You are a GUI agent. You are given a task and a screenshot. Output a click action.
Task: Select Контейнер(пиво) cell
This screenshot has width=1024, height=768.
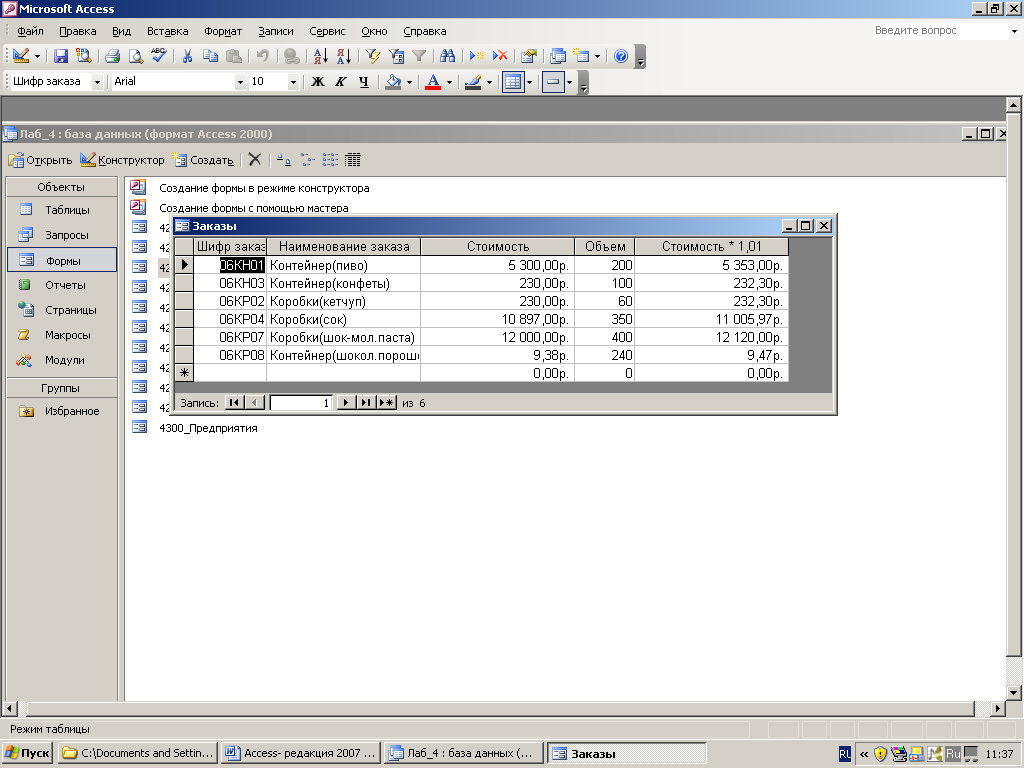click(344, 265)
